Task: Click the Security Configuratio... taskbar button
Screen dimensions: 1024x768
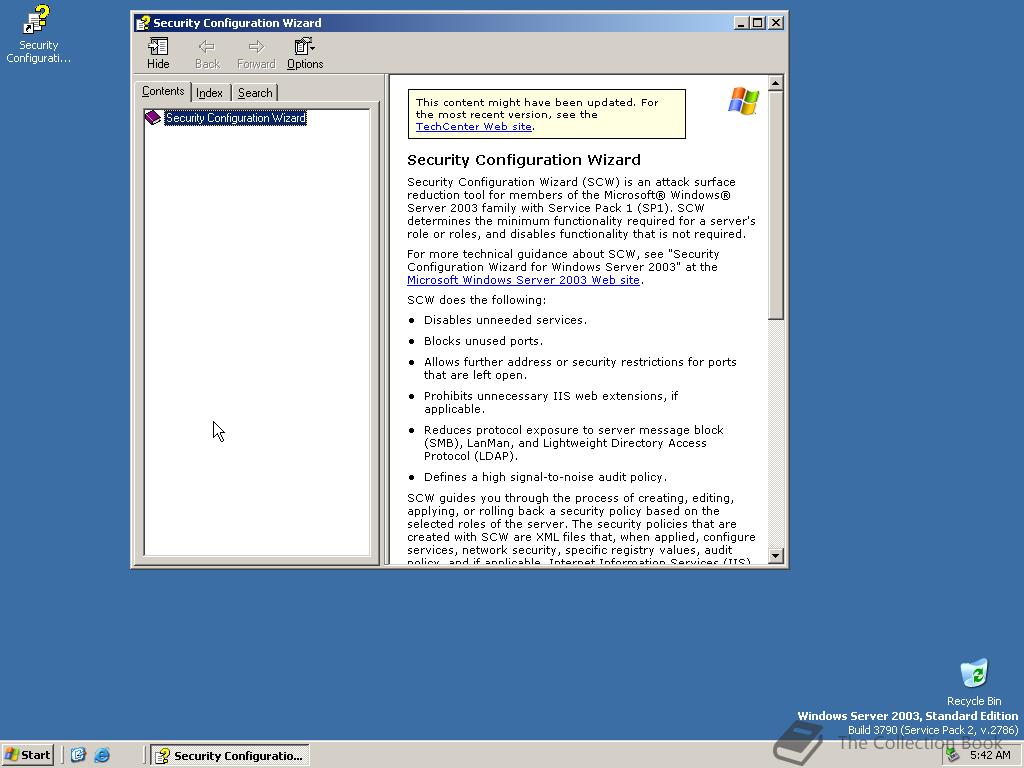Action: [230, 756]
